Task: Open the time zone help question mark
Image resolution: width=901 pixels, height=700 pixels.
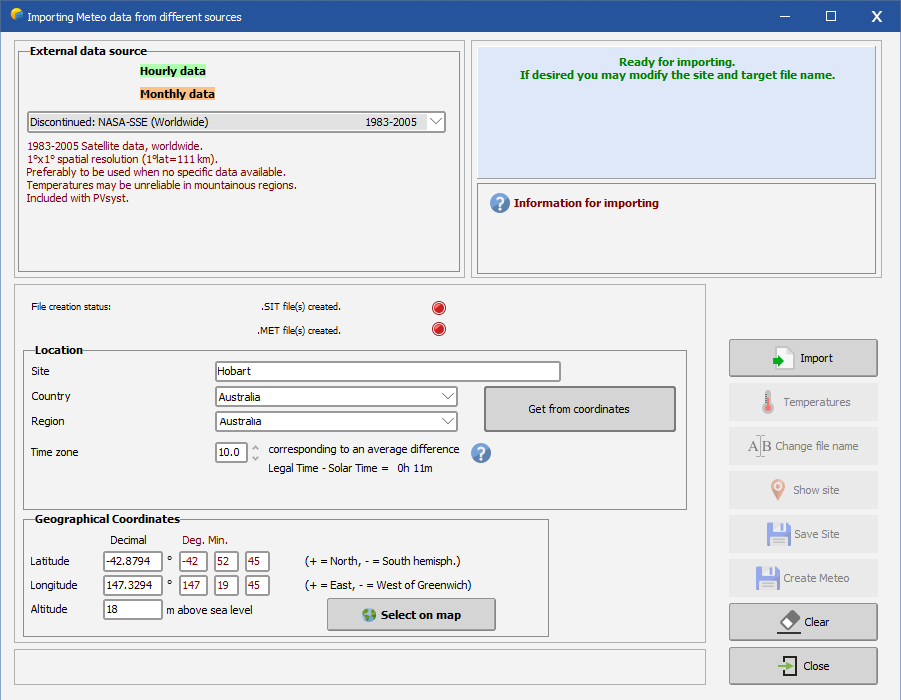Action: click(481, 453)
